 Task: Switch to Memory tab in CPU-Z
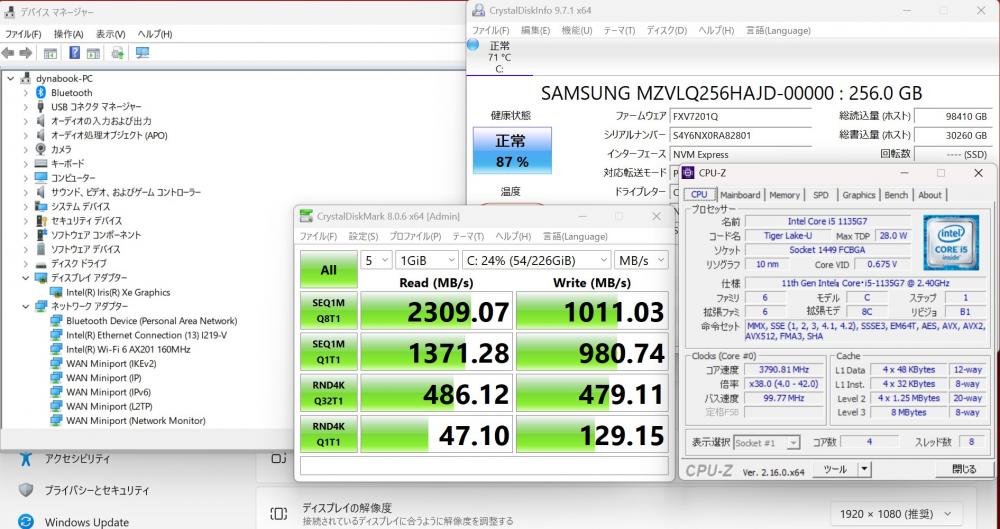[x=784, y=195]
